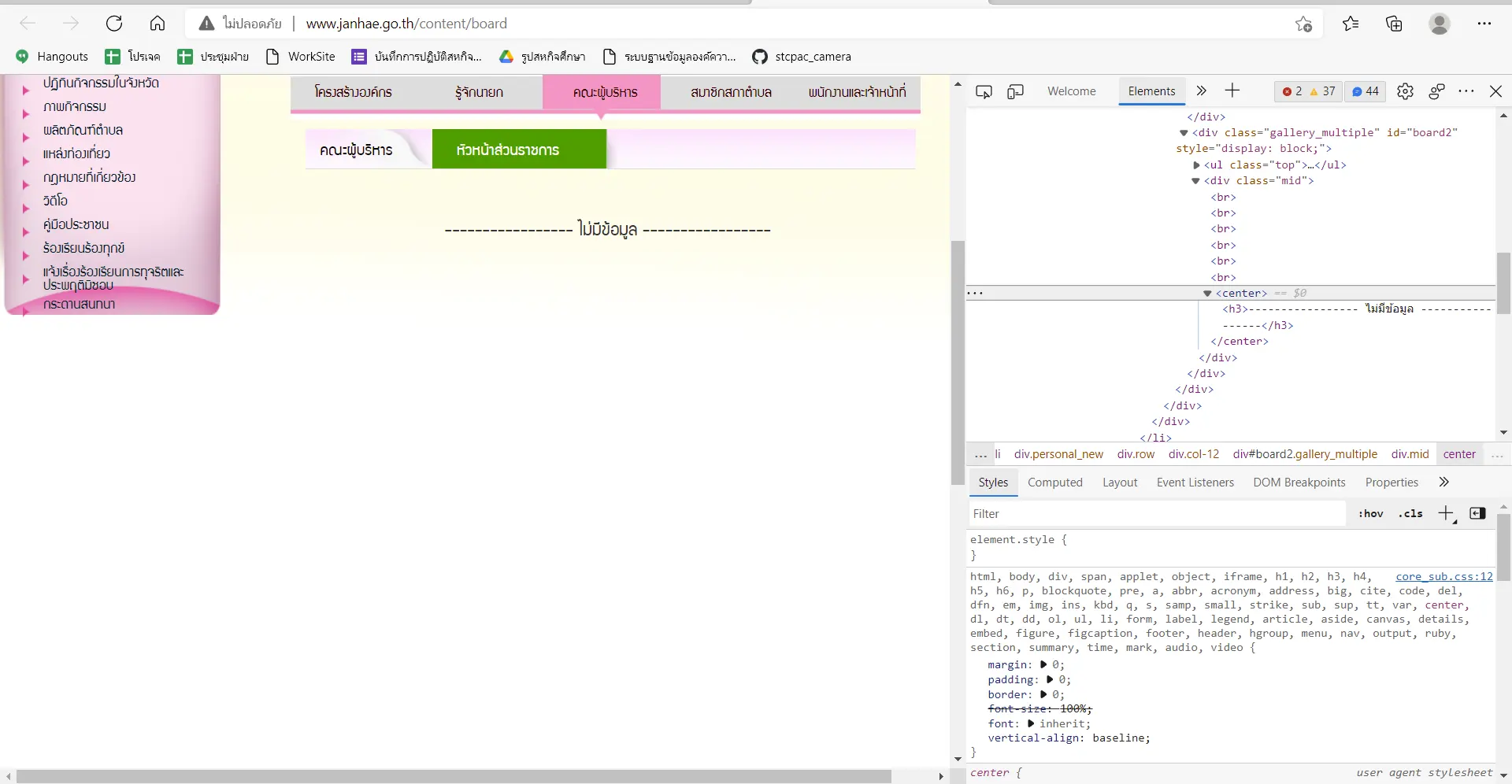
Task: Expand the padding shorthand property
Action: pyautogui.click(x=1050, y=680)
